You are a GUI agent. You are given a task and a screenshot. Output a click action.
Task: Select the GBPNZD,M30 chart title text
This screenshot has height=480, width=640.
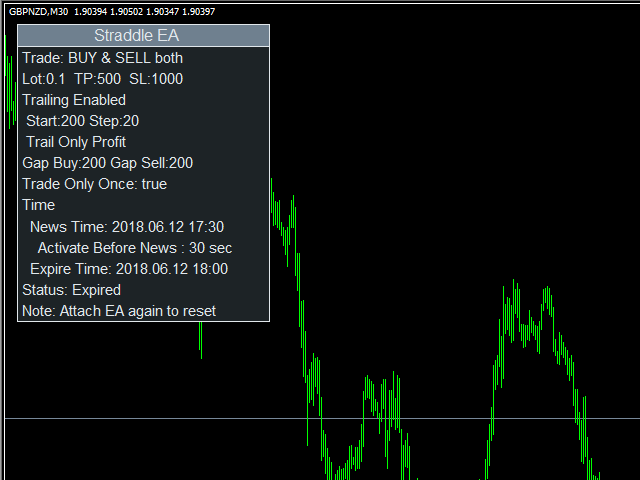pos(38,11)
